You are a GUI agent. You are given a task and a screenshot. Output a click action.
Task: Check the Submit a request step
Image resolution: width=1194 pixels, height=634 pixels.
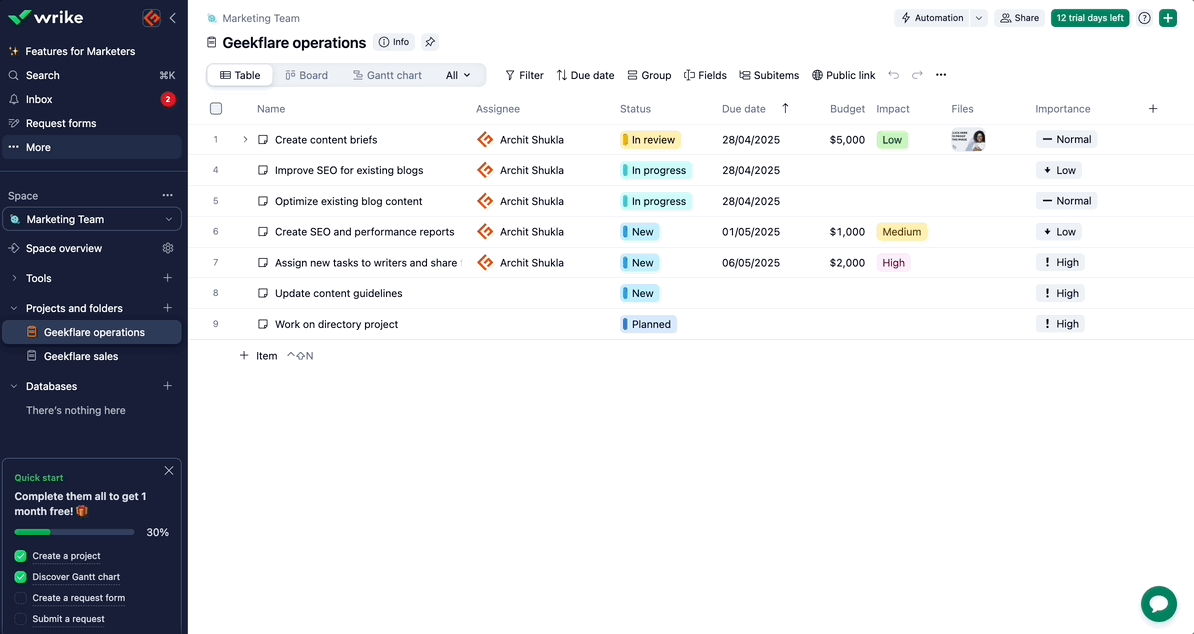[21, 619]
